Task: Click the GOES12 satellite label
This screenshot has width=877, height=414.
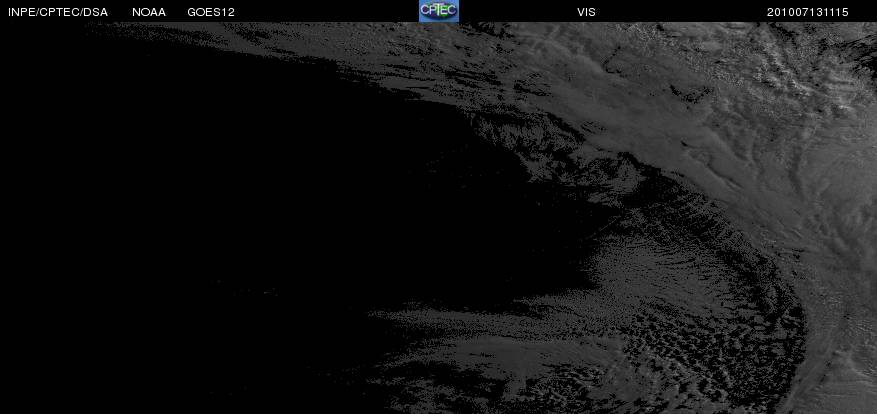Action: (x=211, y=12)
